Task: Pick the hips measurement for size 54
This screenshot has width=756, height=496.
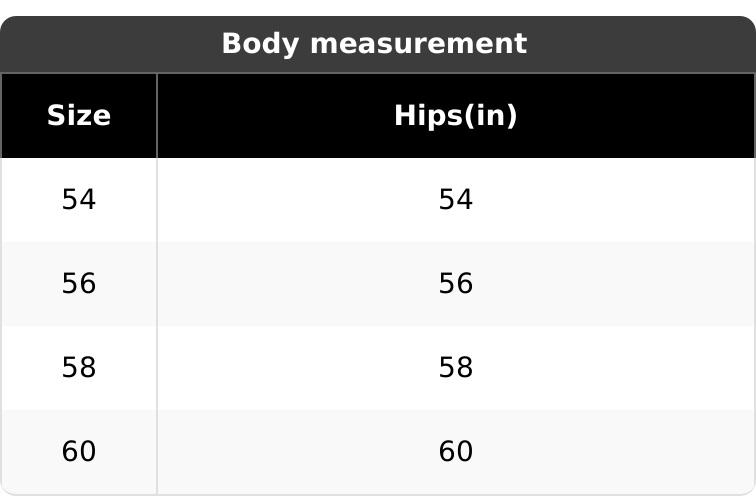Action: click(455, 200)
